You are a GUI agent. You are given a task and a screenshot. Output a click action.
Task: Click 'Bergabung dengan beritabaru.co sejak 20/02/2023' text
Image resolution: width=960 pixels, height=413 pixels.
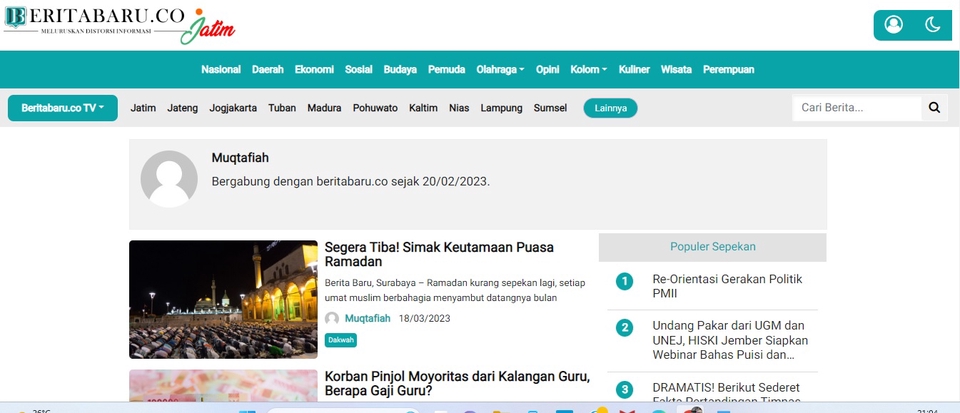coord(351,182)
